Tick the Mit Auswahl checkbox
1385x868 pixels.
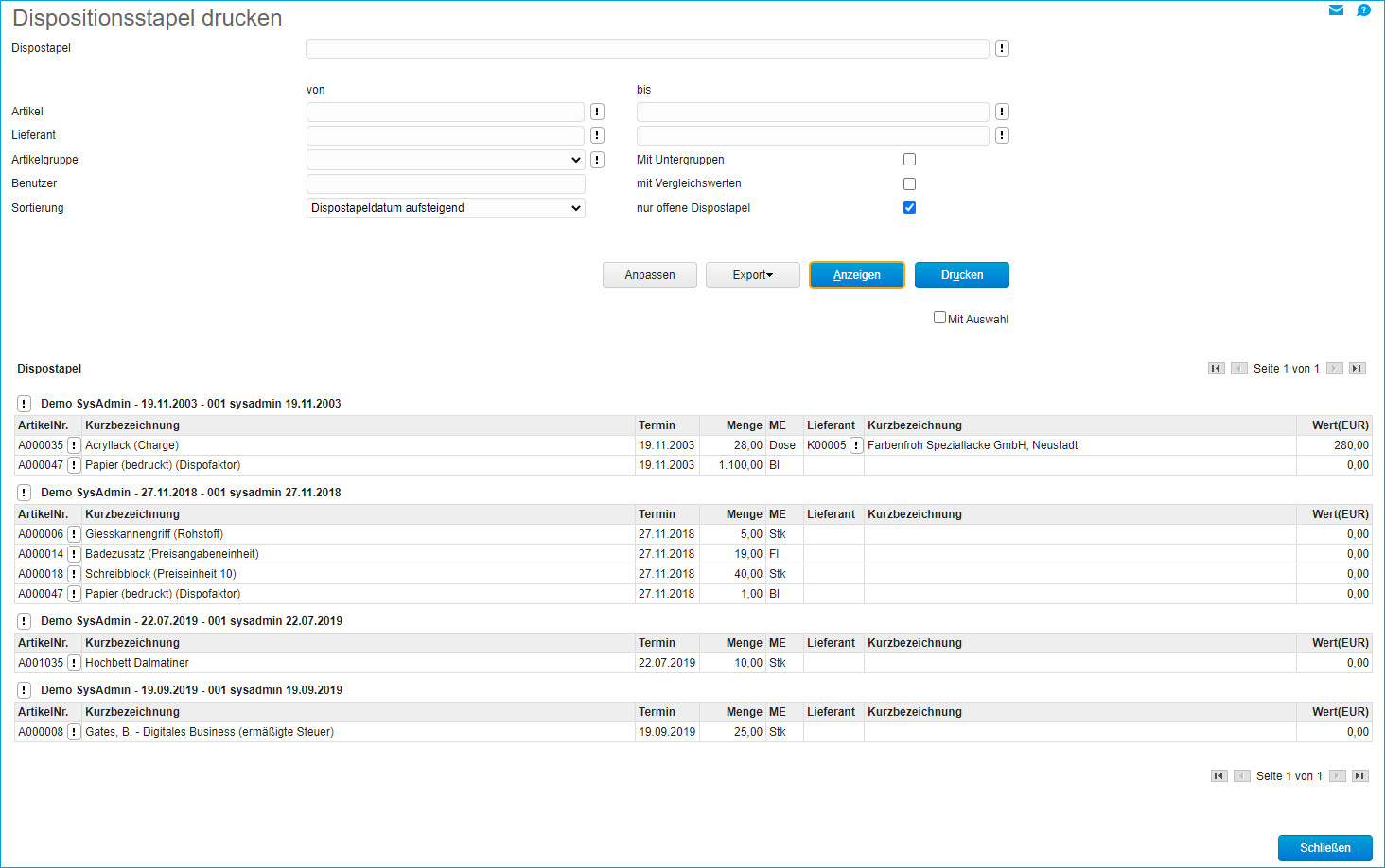tap(939, 318)
